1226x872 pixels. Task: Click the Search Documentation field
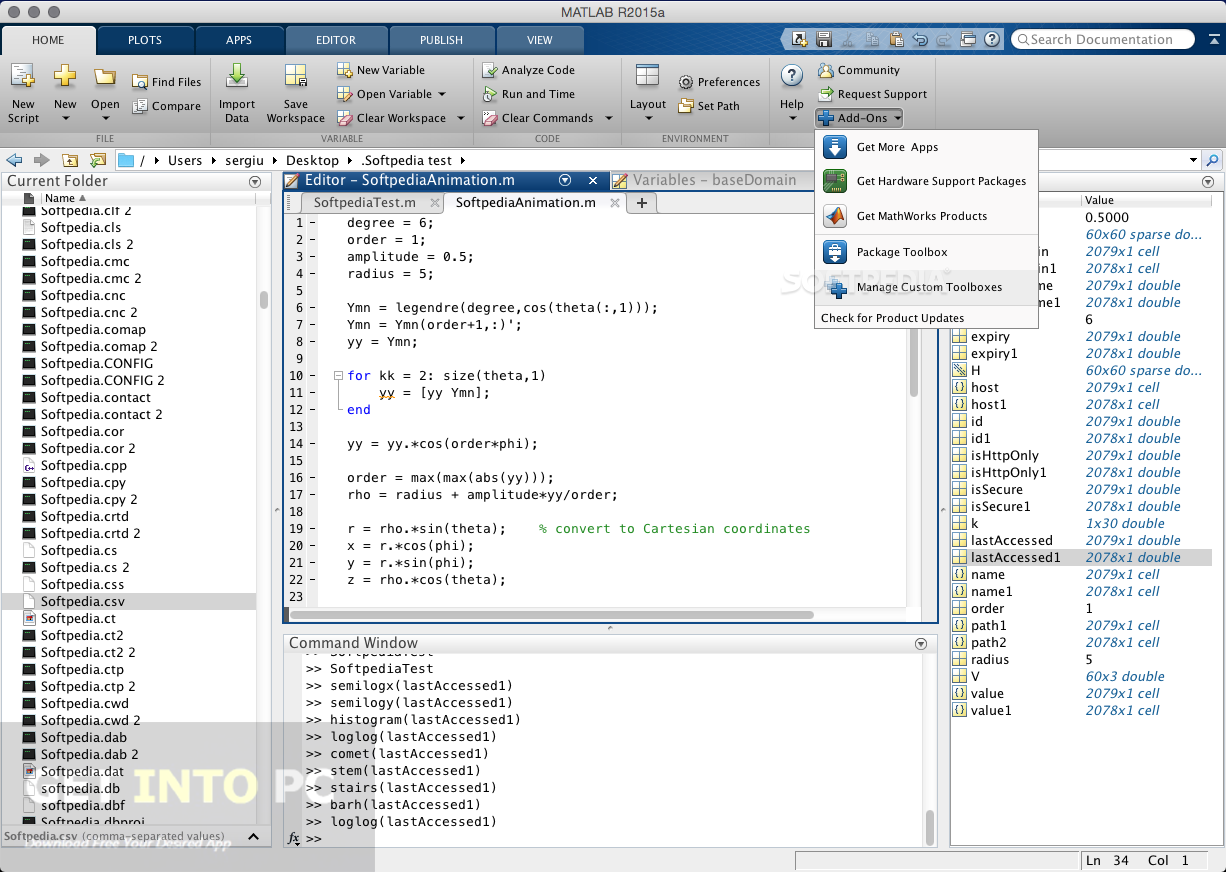pyautogui.click(x=1102, y=40)
